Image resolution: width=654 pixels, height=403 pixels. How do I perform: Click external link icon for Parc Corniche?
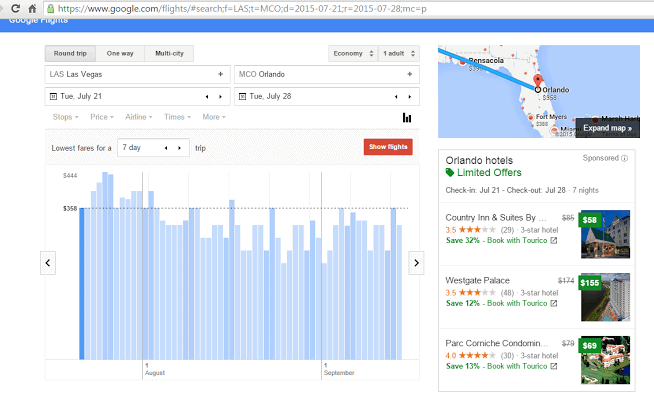pos(554,366)
